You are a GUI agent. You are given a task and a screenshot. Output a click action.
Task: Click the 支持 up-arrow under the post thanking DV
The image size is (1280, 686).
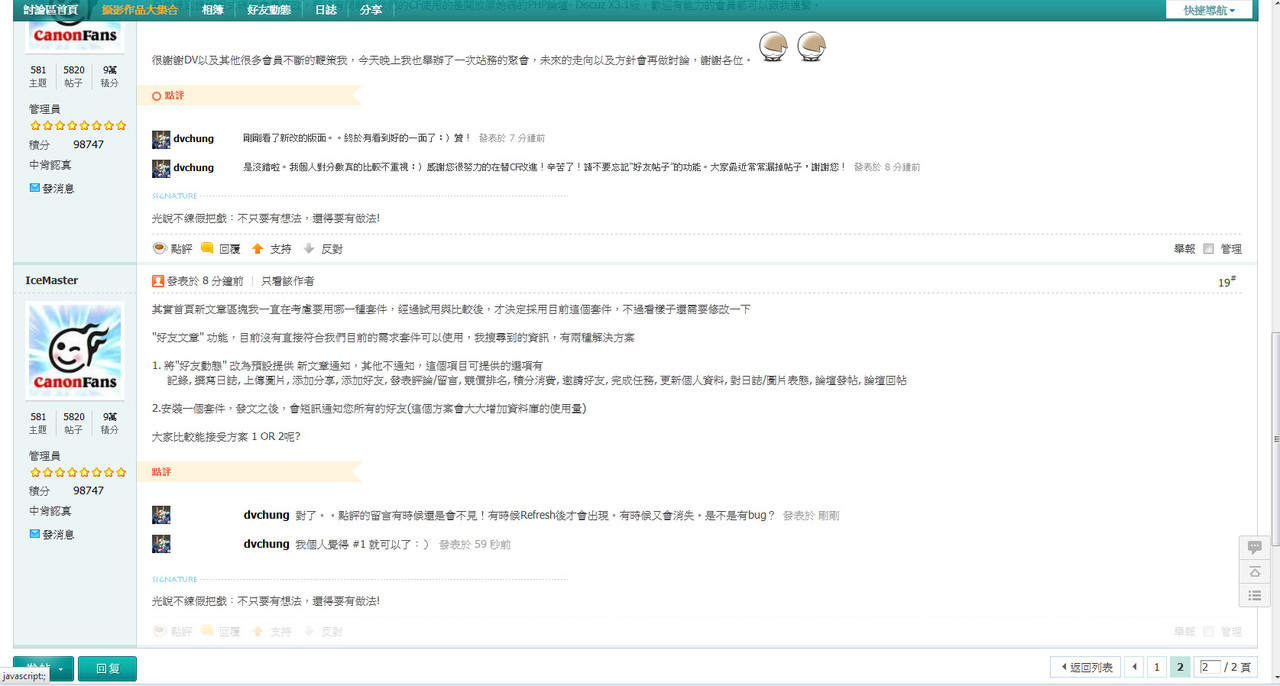click(x=257, y=248)
